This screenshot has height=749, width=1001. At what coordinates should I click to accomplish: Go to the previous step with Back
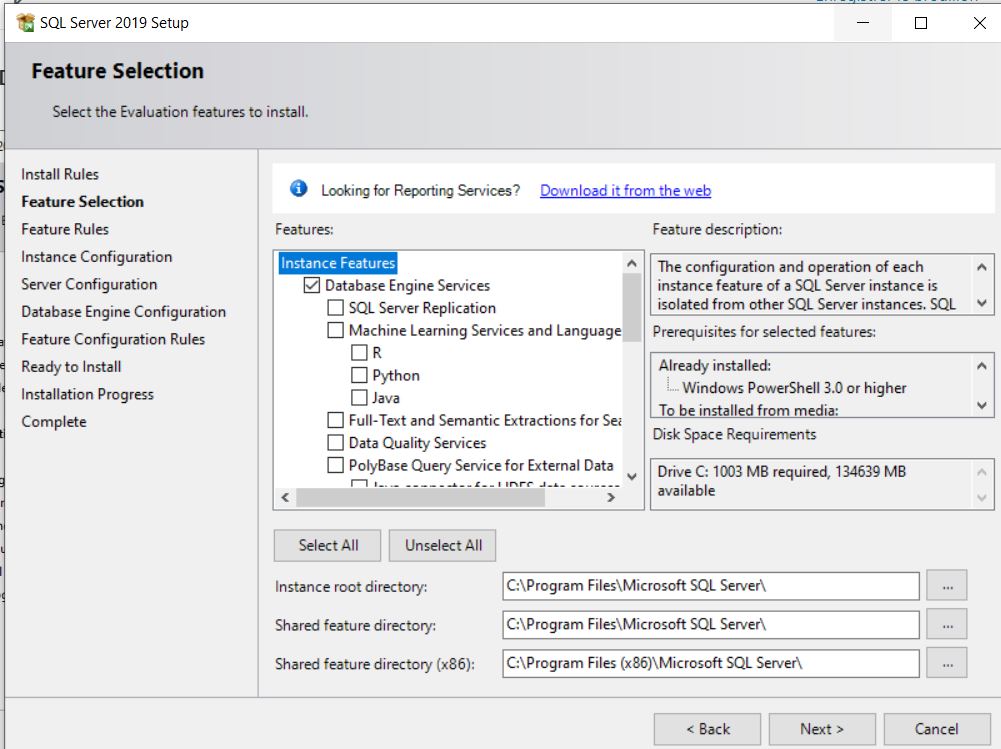click(x=707, y=729)
